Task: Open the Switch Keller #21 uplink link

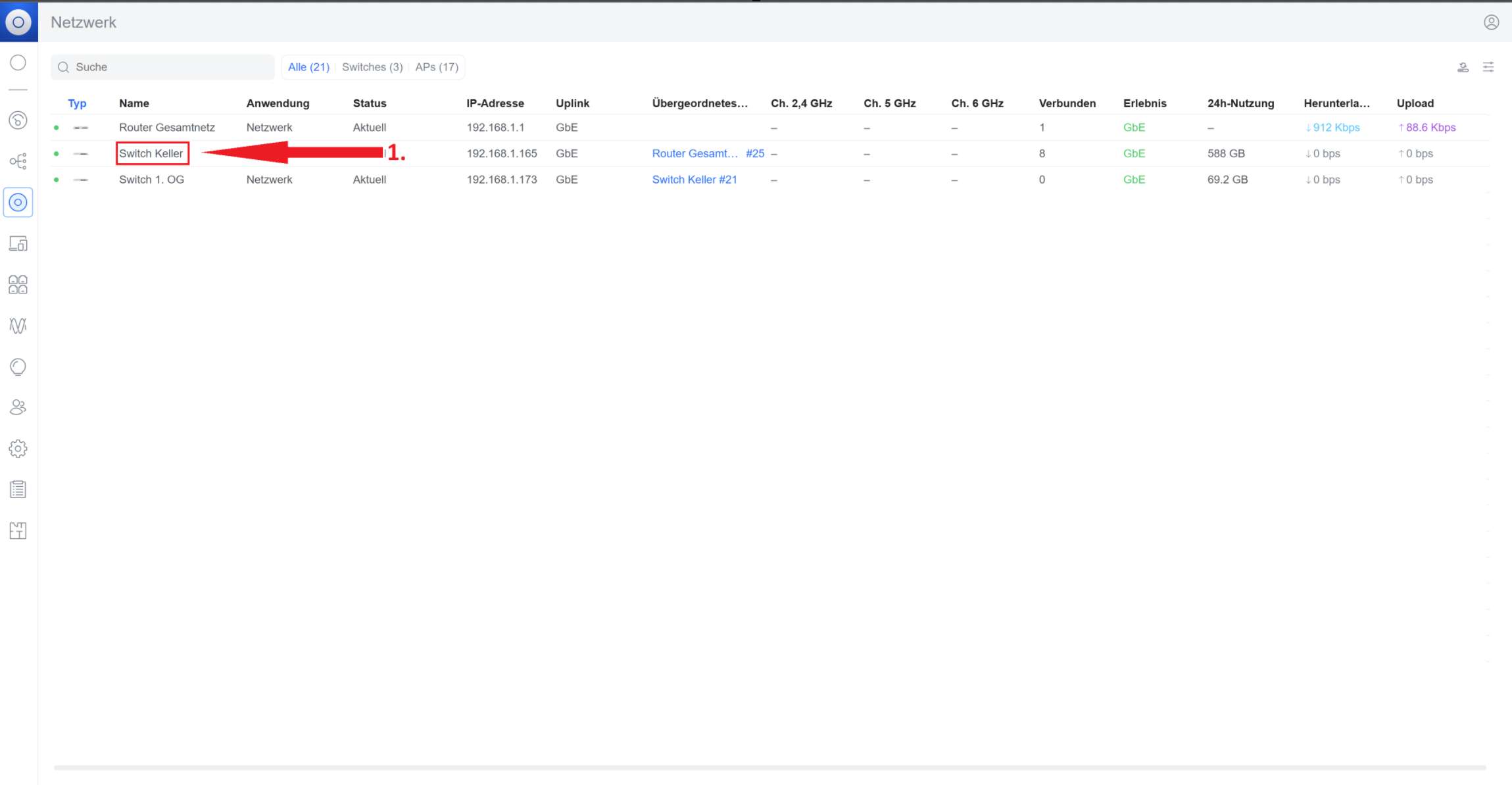Action: click(694, 180)
